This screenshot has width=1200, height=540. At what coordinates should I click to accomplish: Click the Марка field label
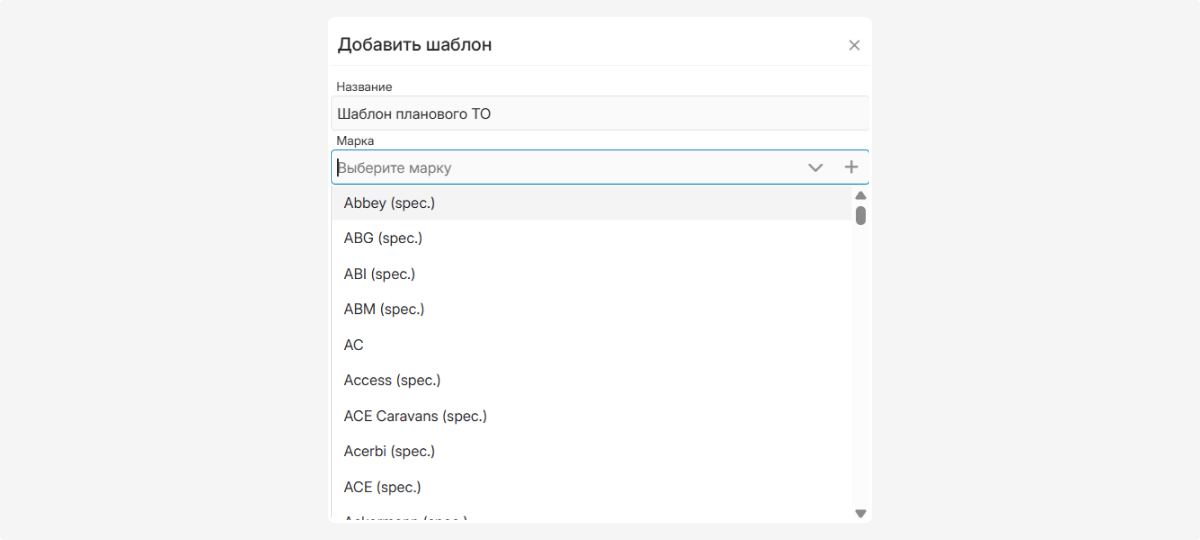355,141
